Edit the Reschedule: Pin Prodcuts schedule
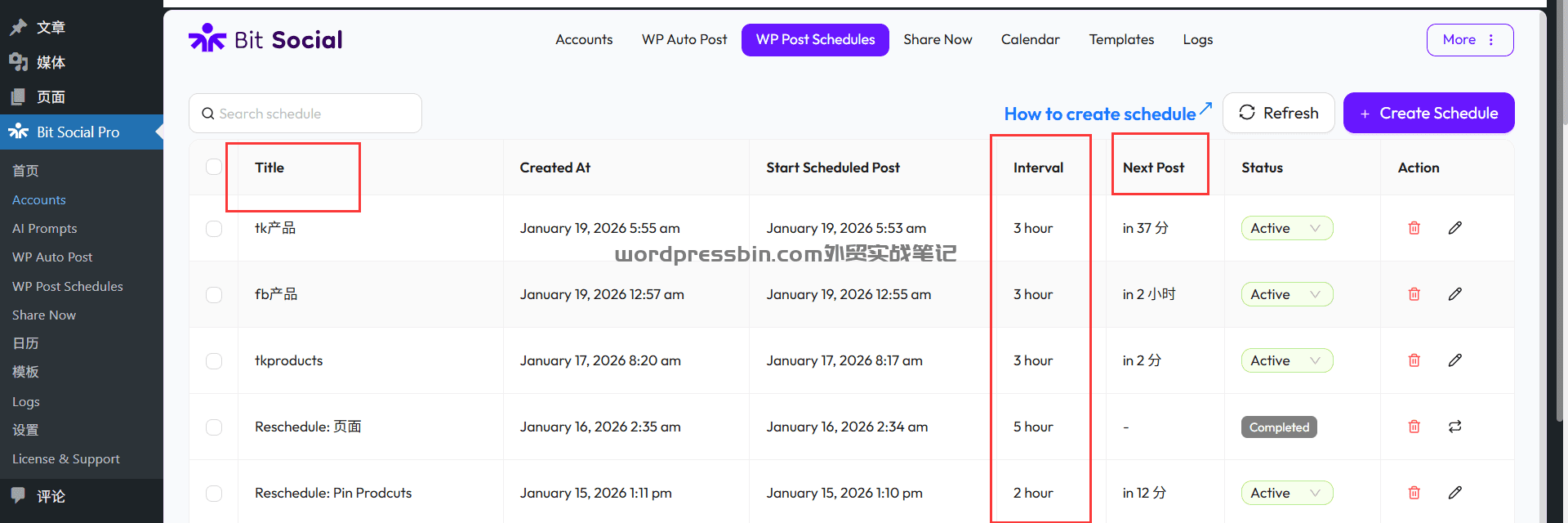This screenshot has height=523, width=1568. point(1455,493)
